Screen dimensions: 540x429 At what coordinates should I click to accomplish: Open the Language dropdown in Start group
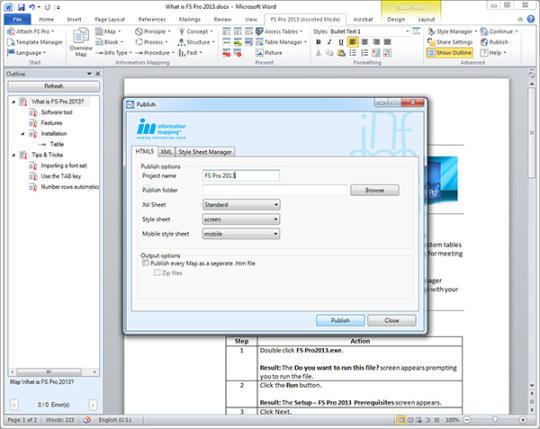(26, 53)
